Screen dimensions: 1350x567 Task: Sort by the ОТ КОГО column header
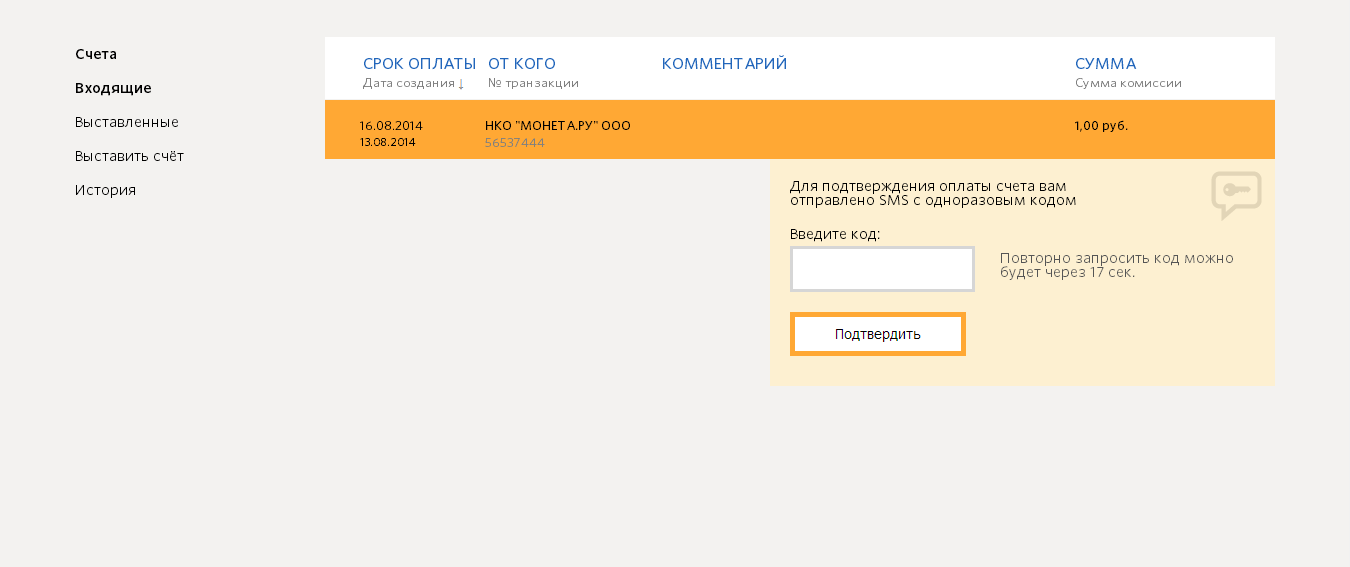pyautogui.click(x=522, y=64)
